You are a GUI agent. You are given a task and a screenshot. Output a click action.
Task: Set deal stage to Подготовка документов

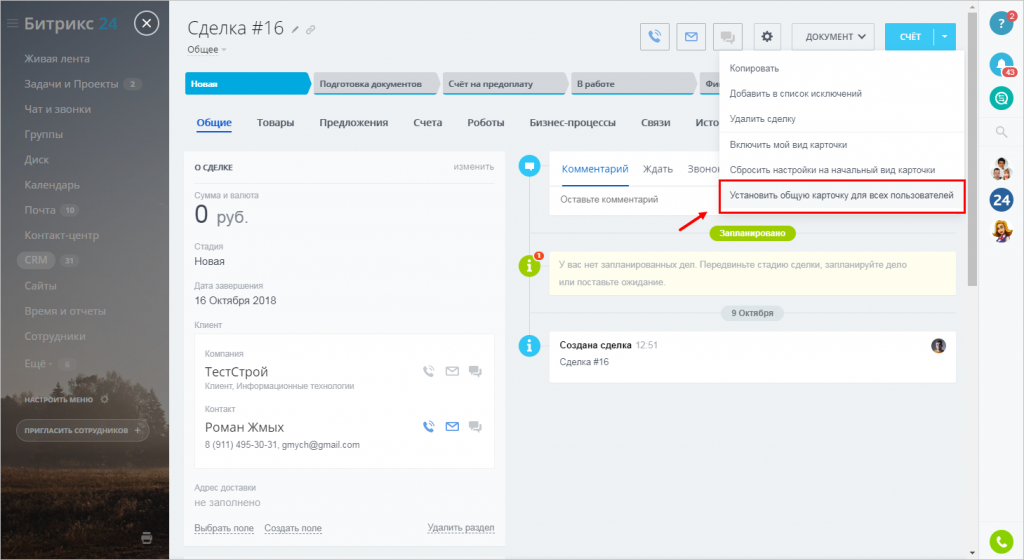pos(376,84)
